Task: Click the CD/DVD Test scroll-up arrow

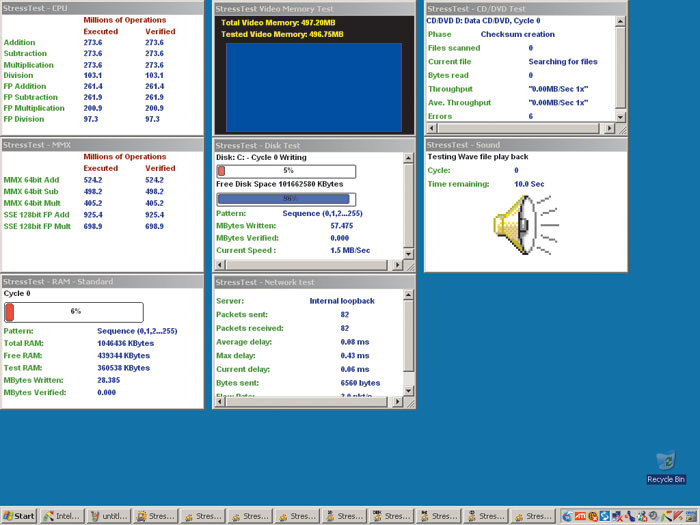Action: point(620,21)
